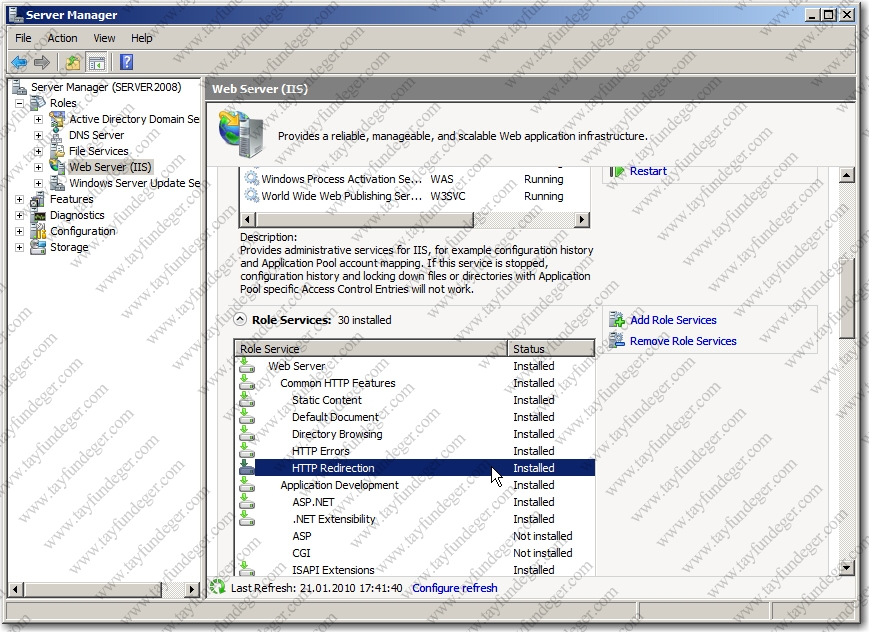Click the services list horizontal scrollbar thumb
Image resolution: width=869 pixels, height=632 pixels.
coord(364,220)
